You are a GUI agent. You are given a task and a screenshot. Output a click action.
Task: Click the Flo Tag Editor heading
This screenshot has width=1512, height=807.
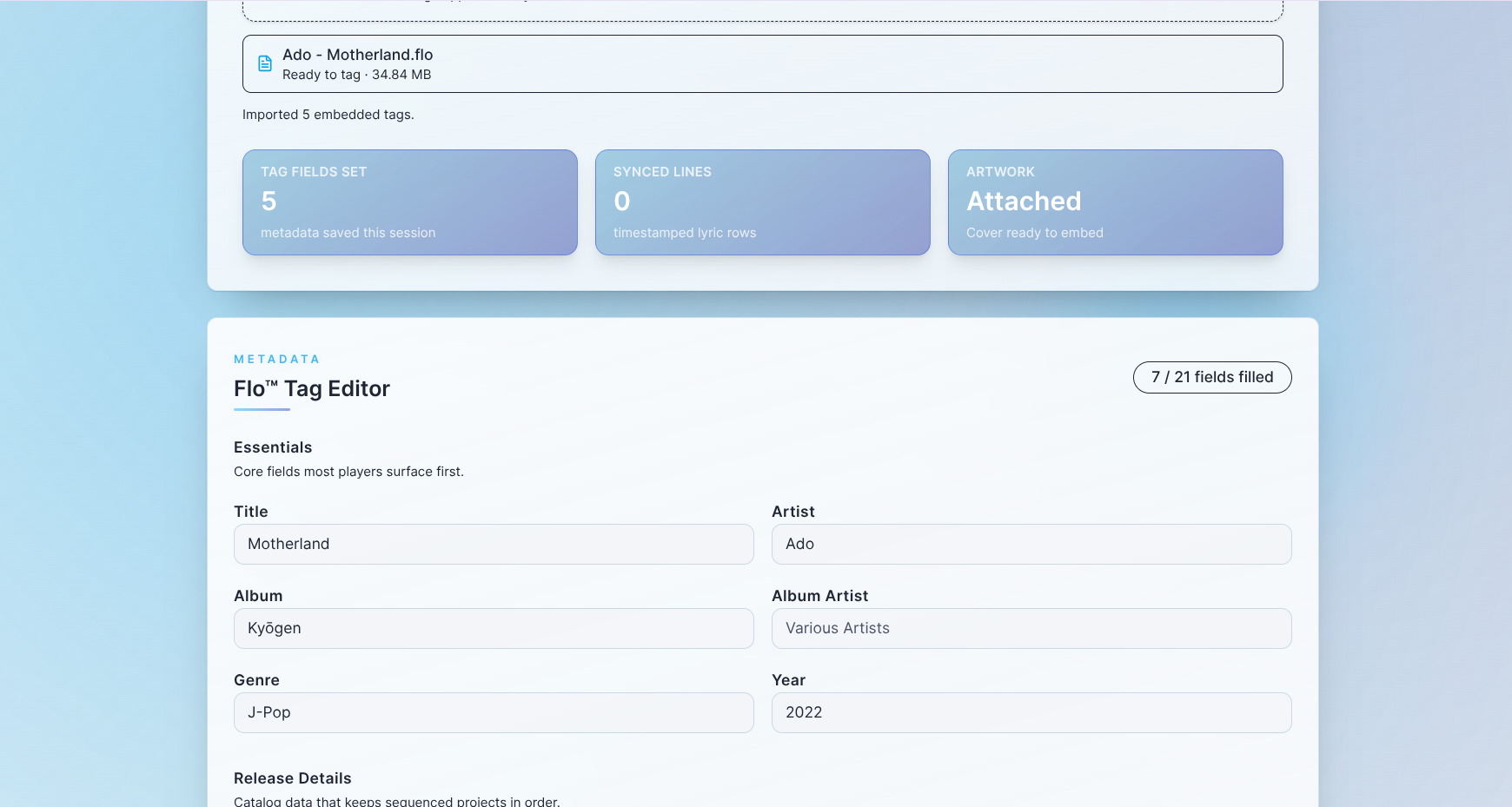point(312,388)
